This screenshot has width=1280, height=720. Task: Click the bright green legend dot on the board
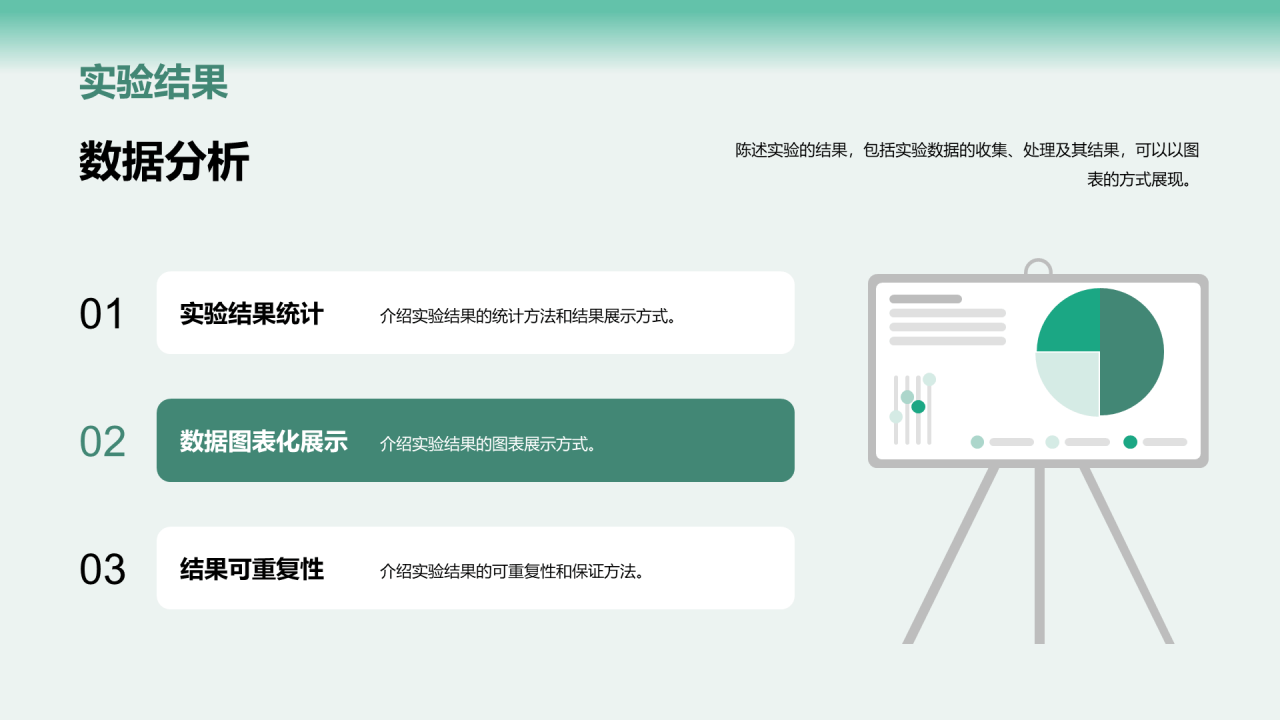click(1130, 442)
